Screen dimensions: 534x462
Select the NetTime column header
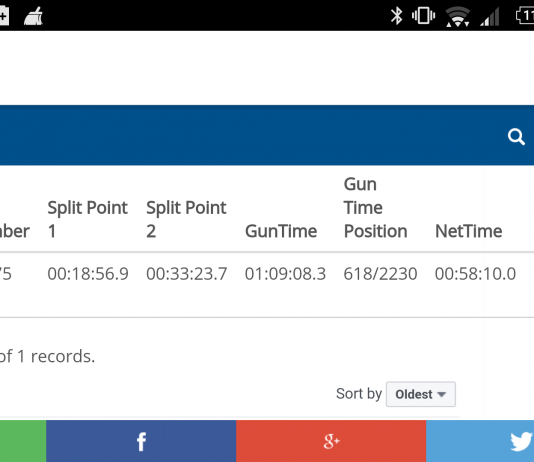pos(469,231)
